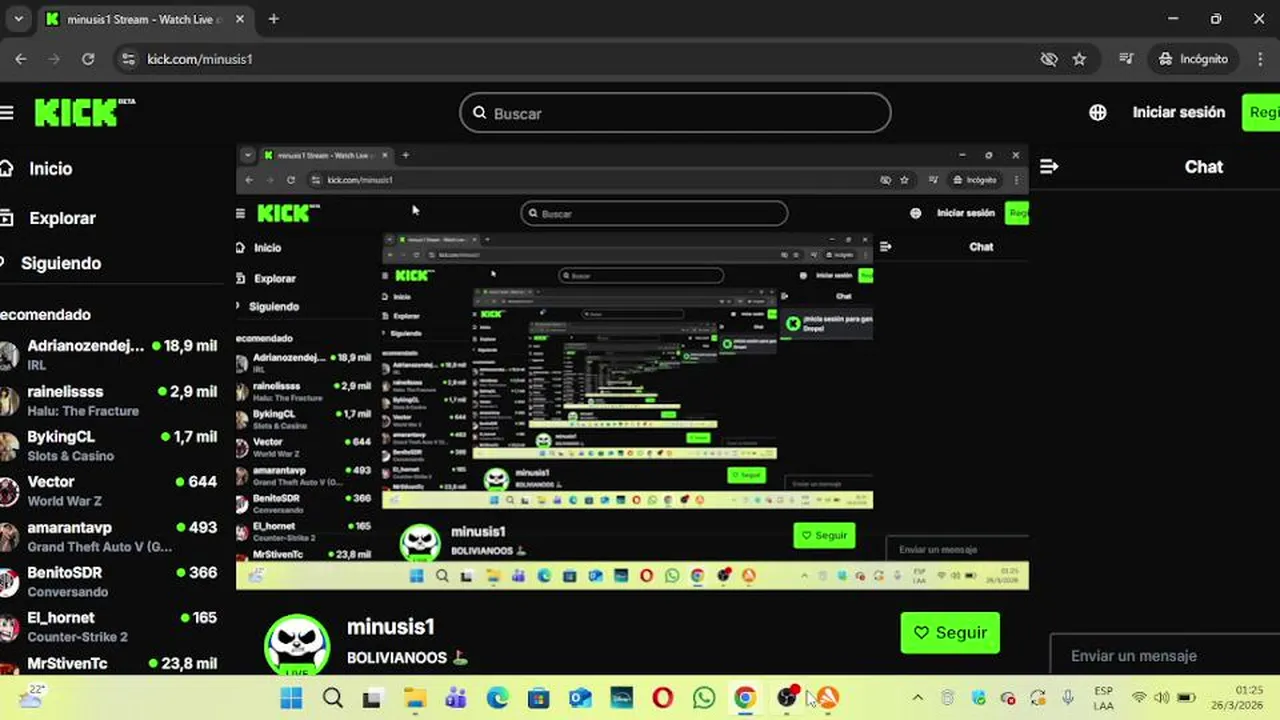Open BenitoSDR channel avatar
Screen dimensions: 1280x720
pos(8,582)
